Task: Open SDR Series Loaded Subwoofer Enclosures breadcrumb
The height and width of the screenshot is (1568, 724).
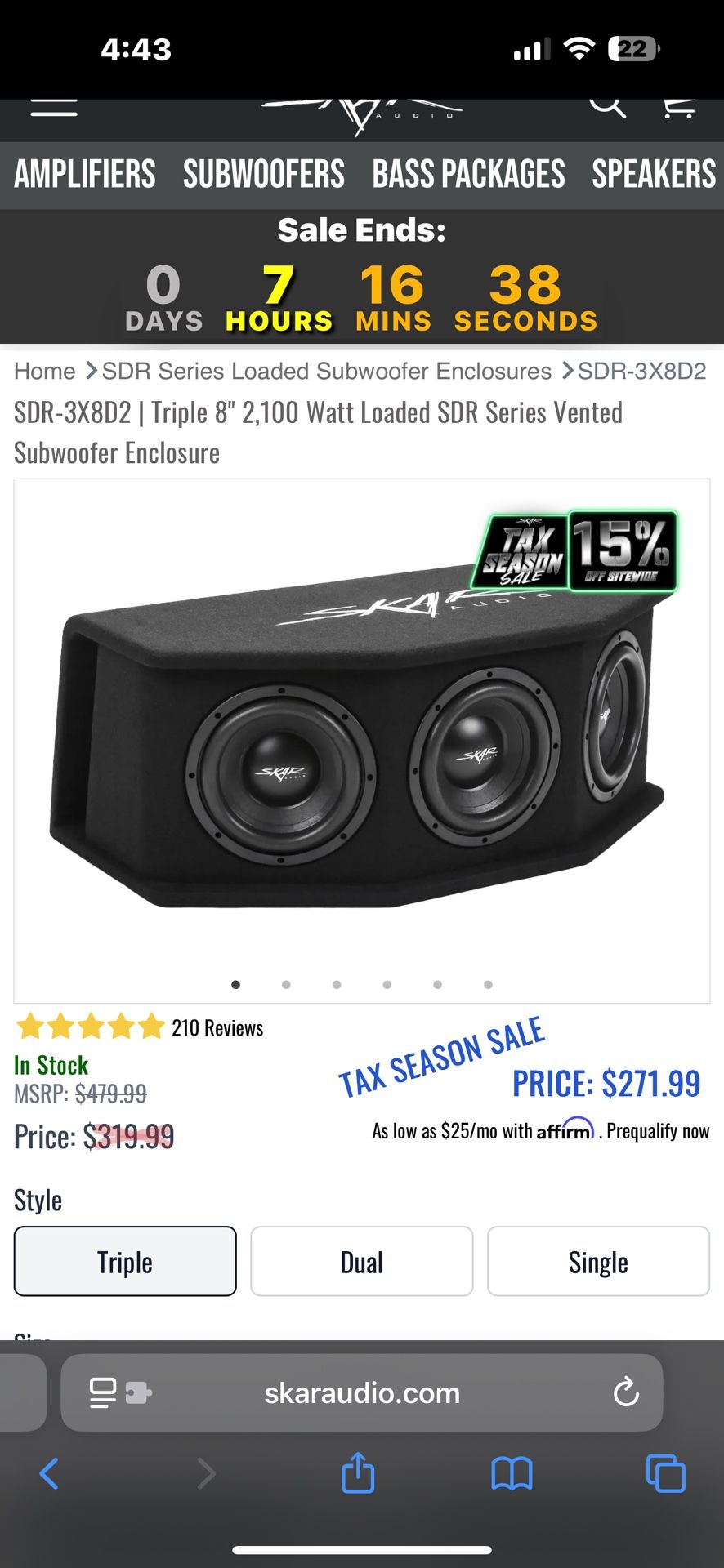Action: [x=327, y=371]
